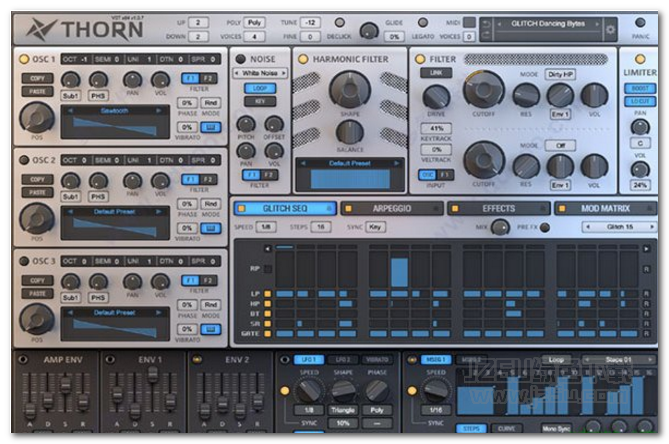Click OSC 2 vibrato wave icon

click(210, 228)
